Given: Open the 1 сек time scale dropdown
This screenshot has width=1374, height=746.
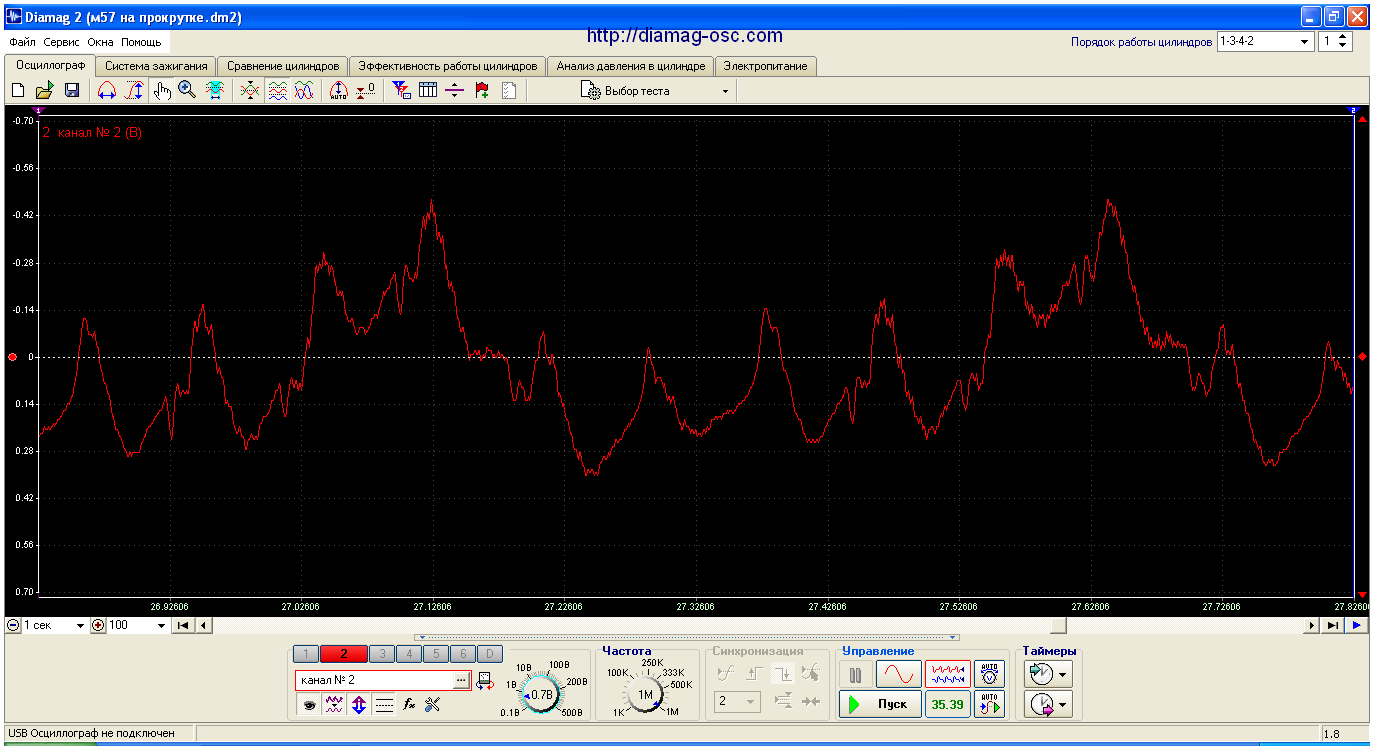Looking at the screenshot, I should pos(54,625).
